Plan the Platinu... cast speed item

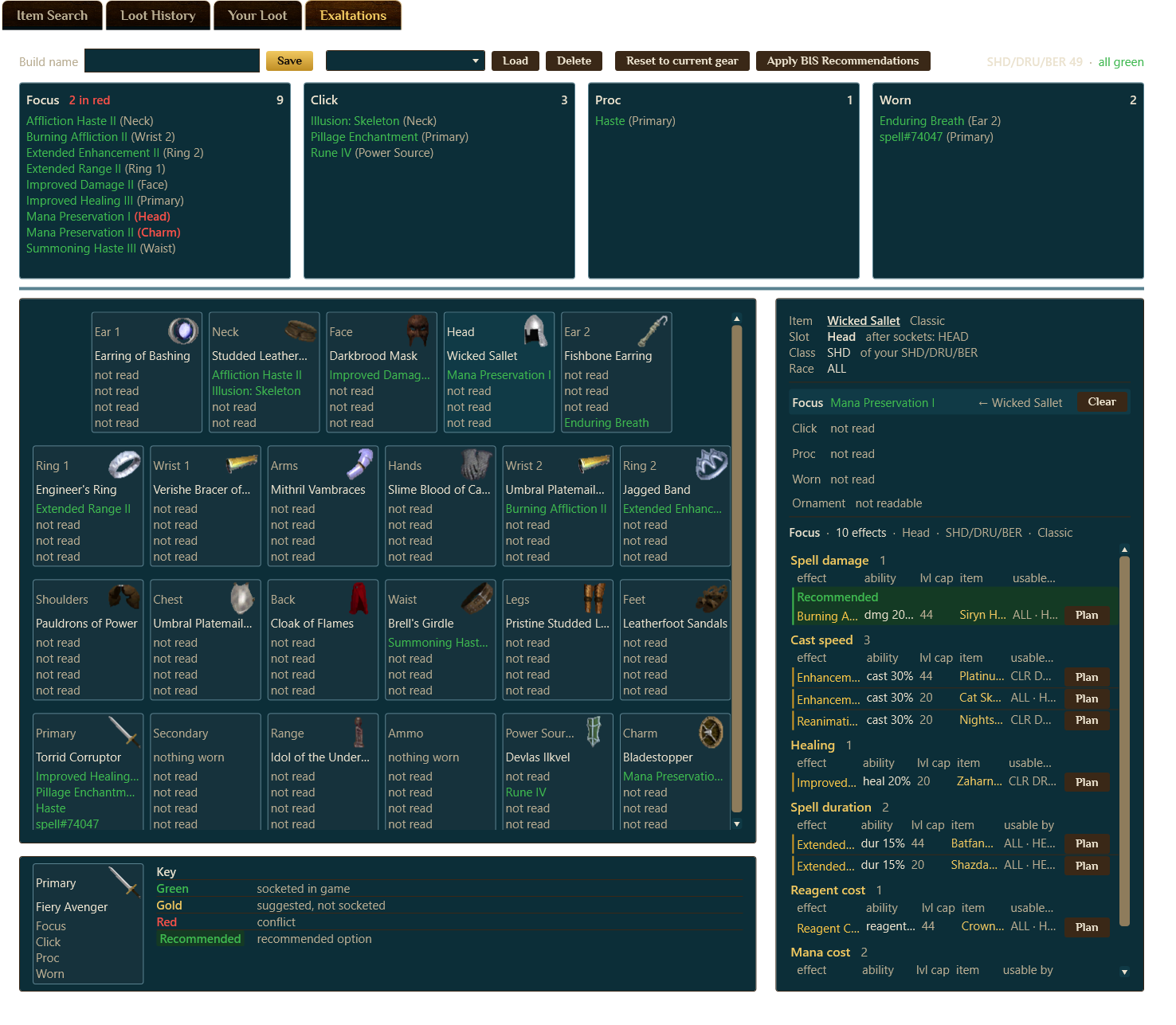click(1087, 677)
